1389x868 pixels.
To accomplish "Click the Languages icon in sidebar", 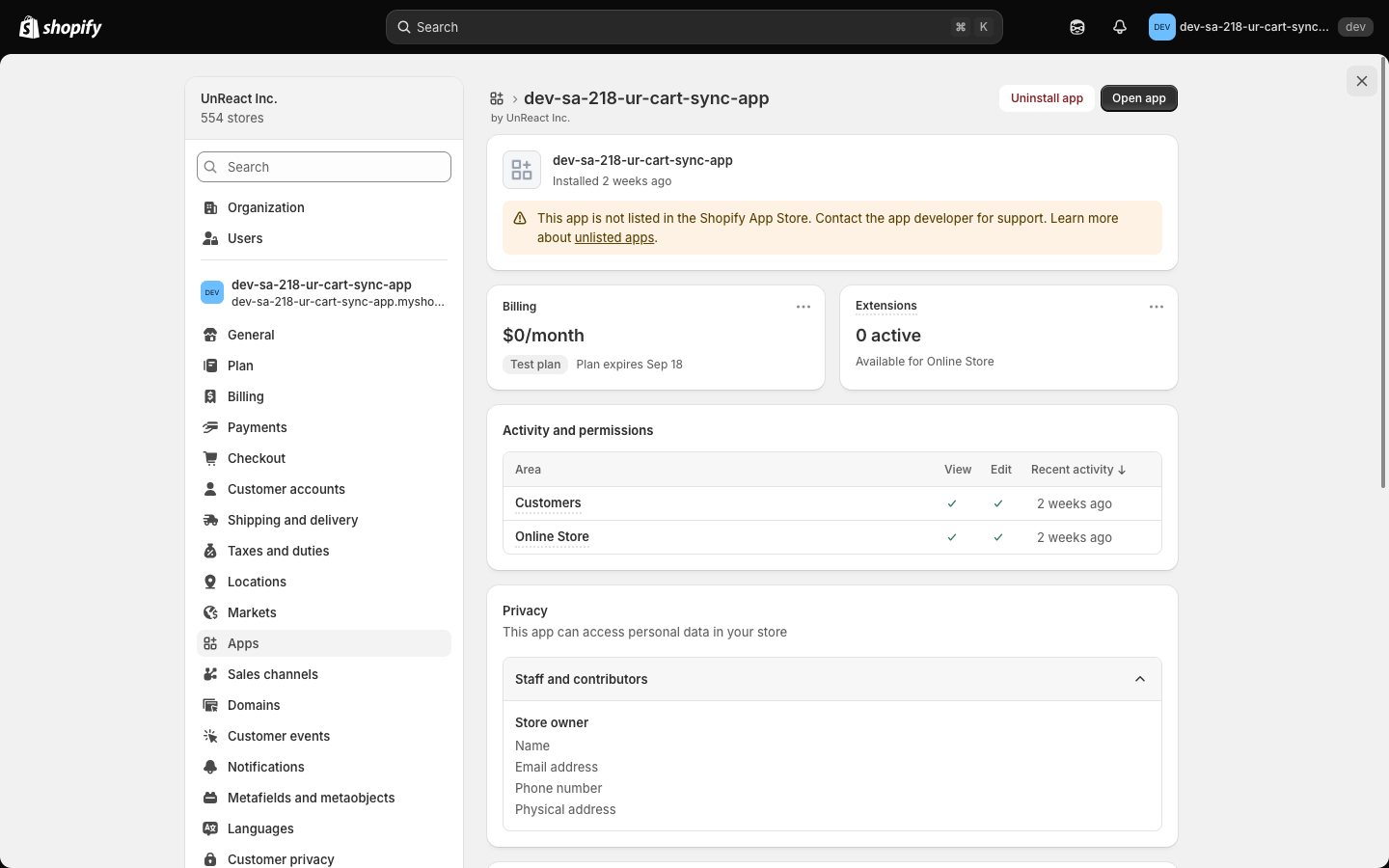I will pyautogui.click(x=210, y=828).
